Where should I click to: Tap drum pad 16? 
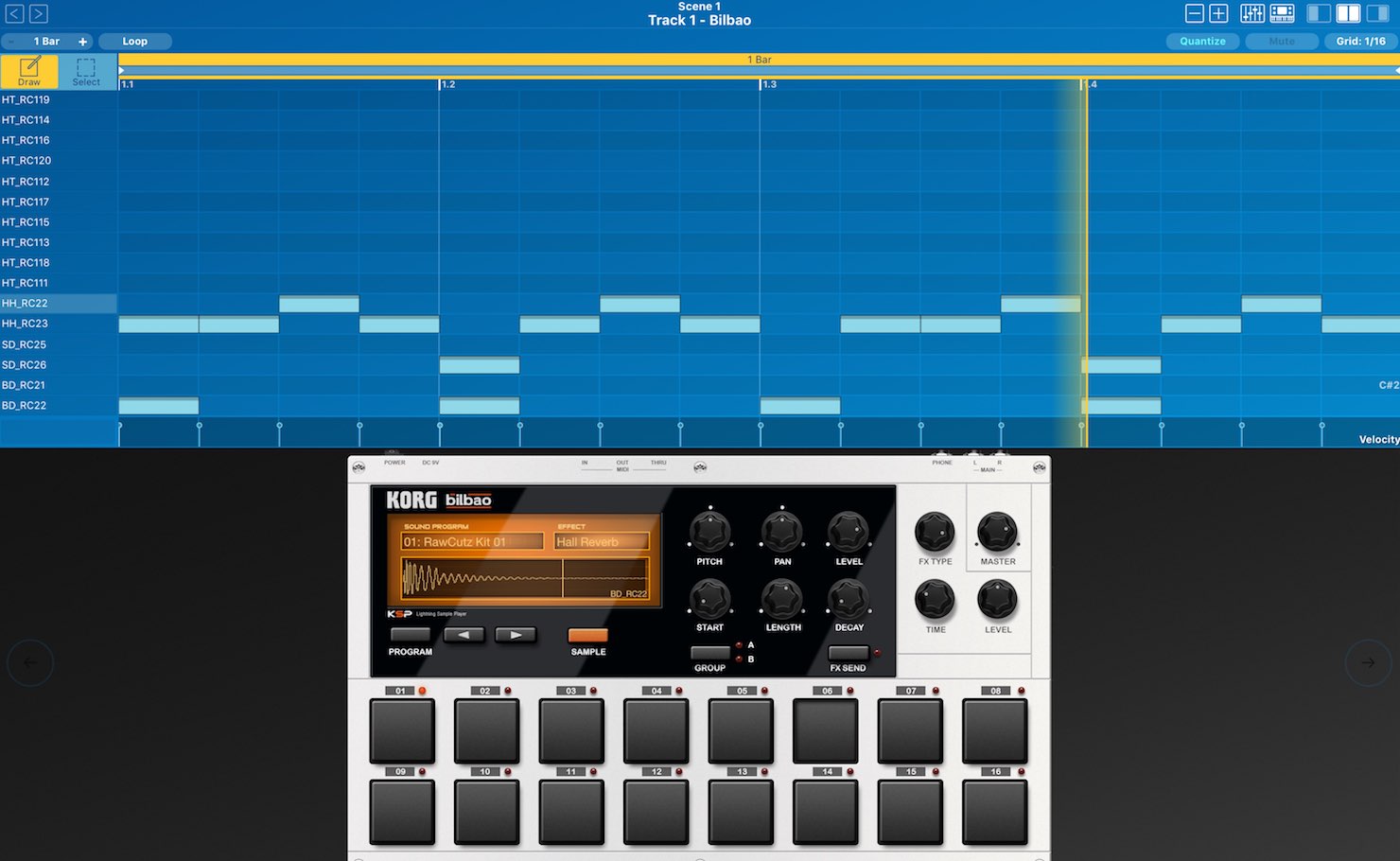click(995, 812)
